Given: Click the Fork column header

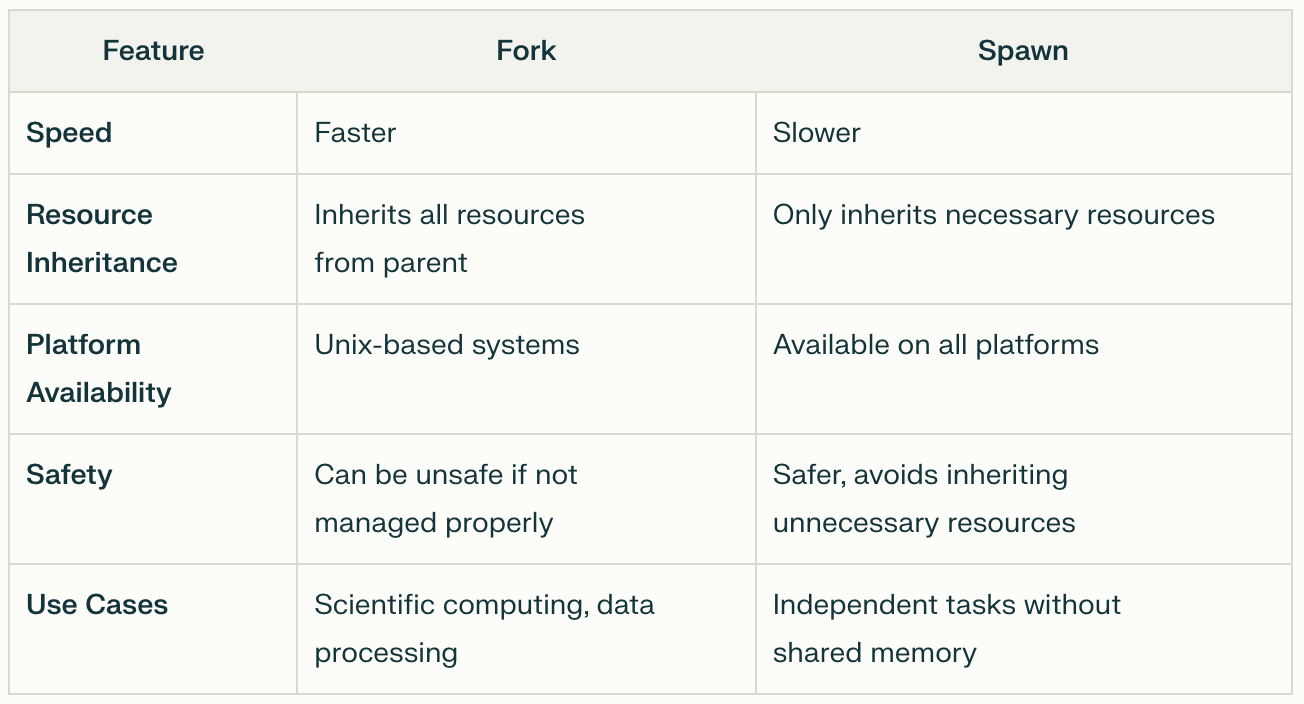Looking at the screenshot, I should pos(526,51).
